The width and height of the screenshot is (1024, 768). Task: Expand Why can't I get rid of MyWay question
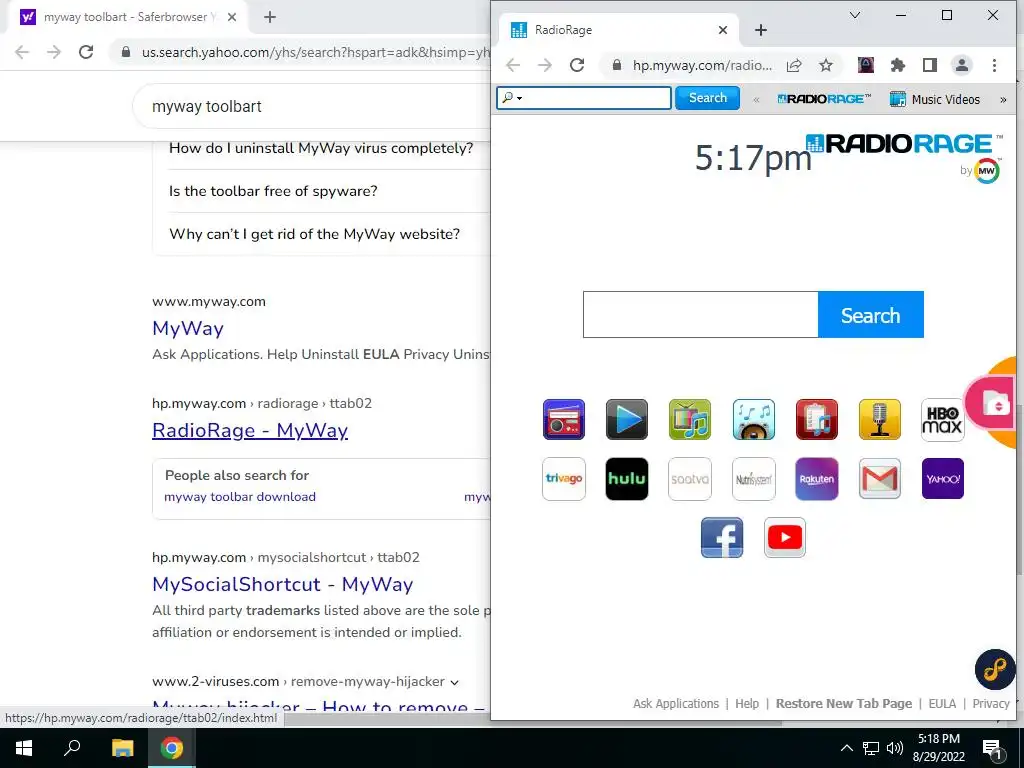pyautogui.click(x=314, y=234)
